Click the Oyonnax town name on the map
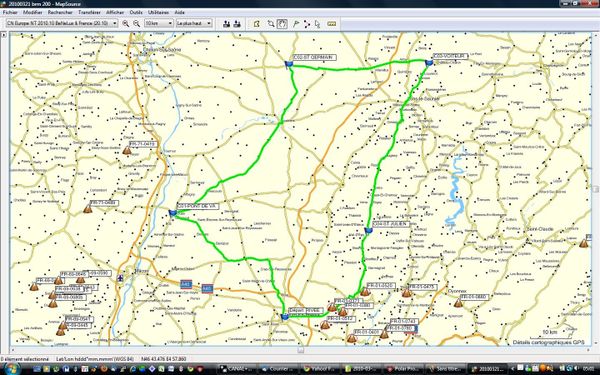 (x=457, y=291)
